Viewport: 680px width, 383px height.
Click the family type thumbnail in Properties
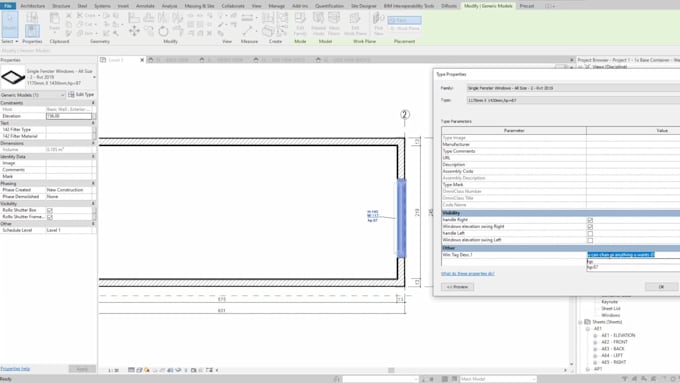coord(13,77)
